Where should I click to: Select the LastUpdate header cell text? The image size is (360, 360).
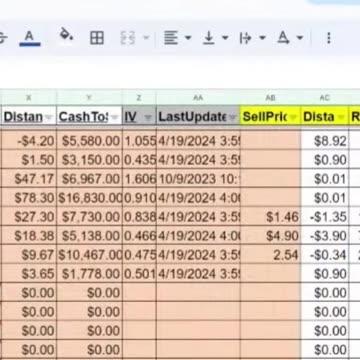coord(192,117)
